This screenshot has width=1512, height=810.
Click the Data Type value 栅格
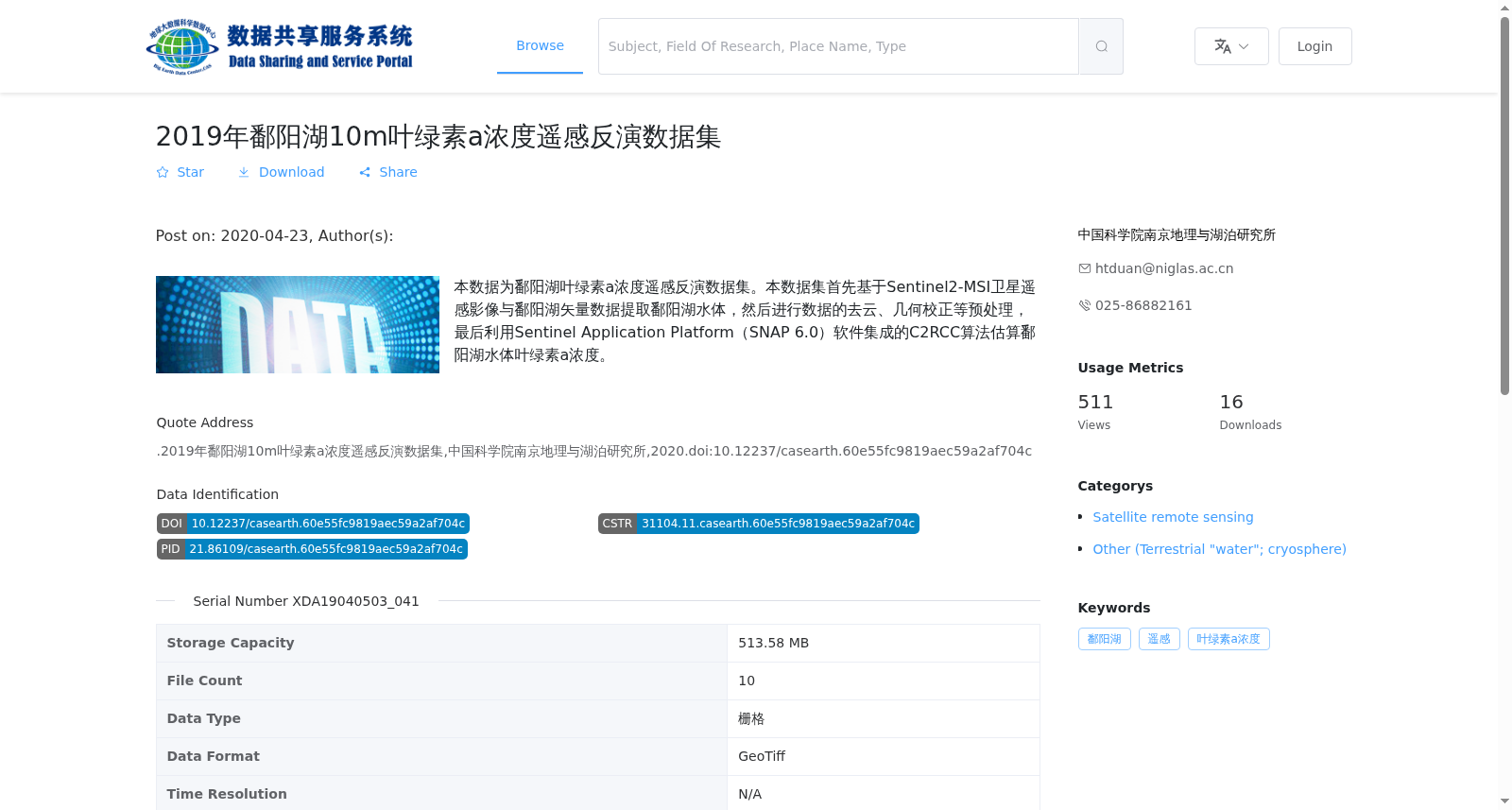751,718
